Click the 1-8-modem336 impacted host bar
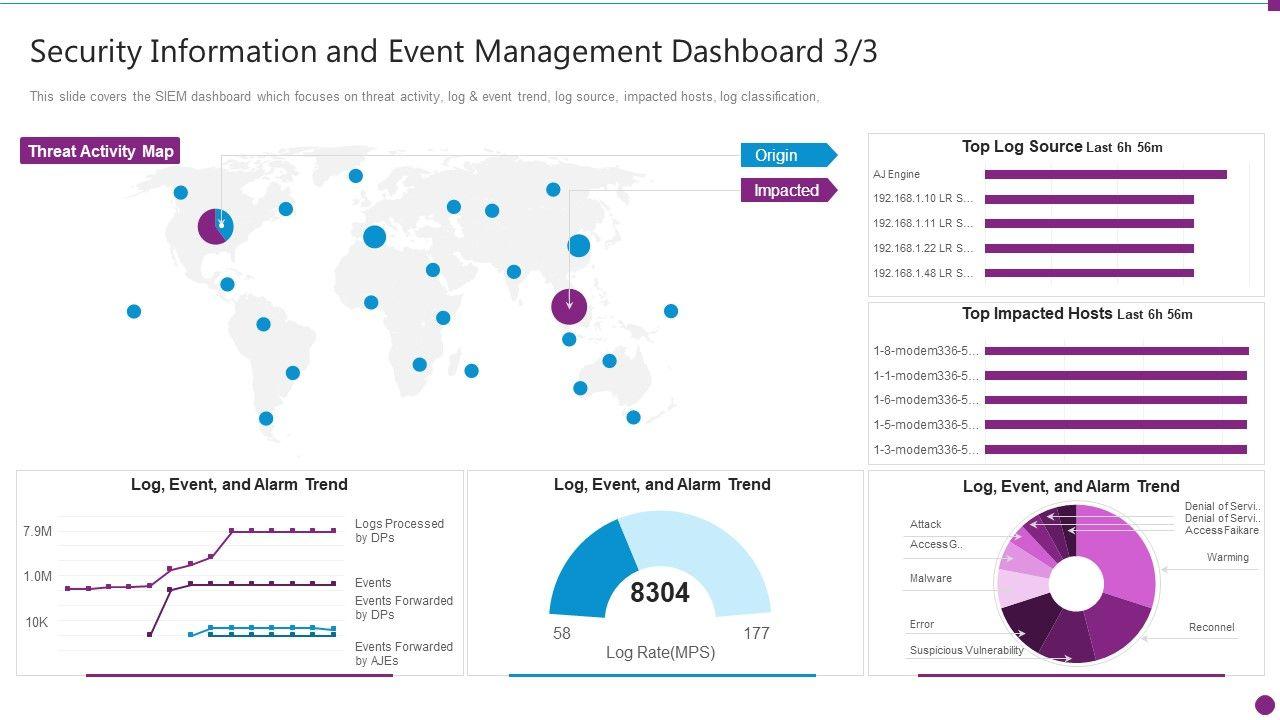Viewport: 1280px width, 720px height. coord(1116,351)
